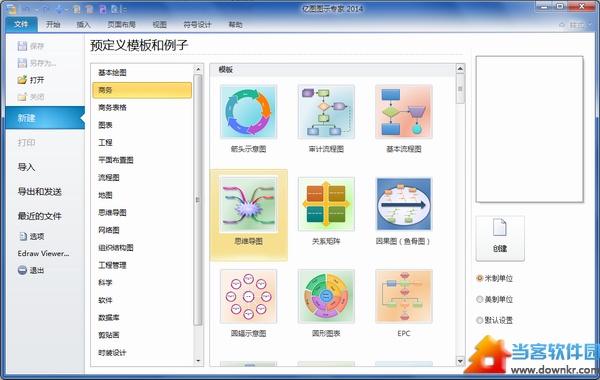Viewport: 600px width, 380px height.
Task: Select the 米制单位 radio button
Action: click(x=479, y=278)
